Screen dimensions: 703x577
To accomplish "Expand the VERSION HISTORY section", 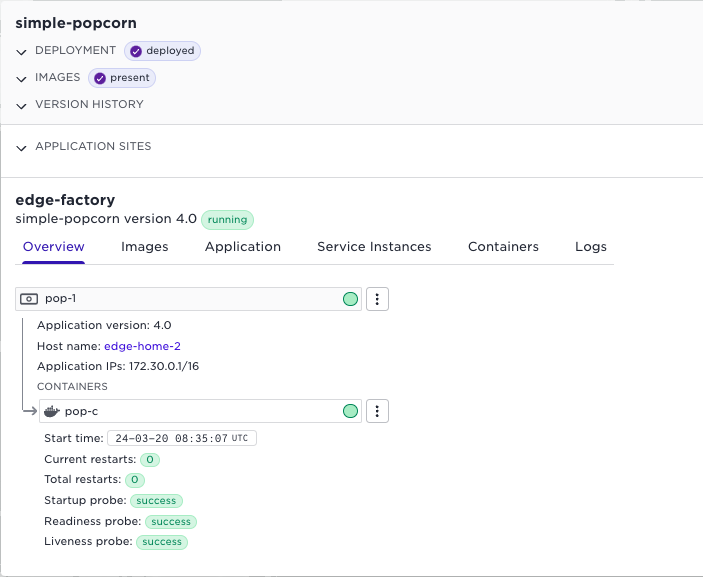I will click(22, 105).
